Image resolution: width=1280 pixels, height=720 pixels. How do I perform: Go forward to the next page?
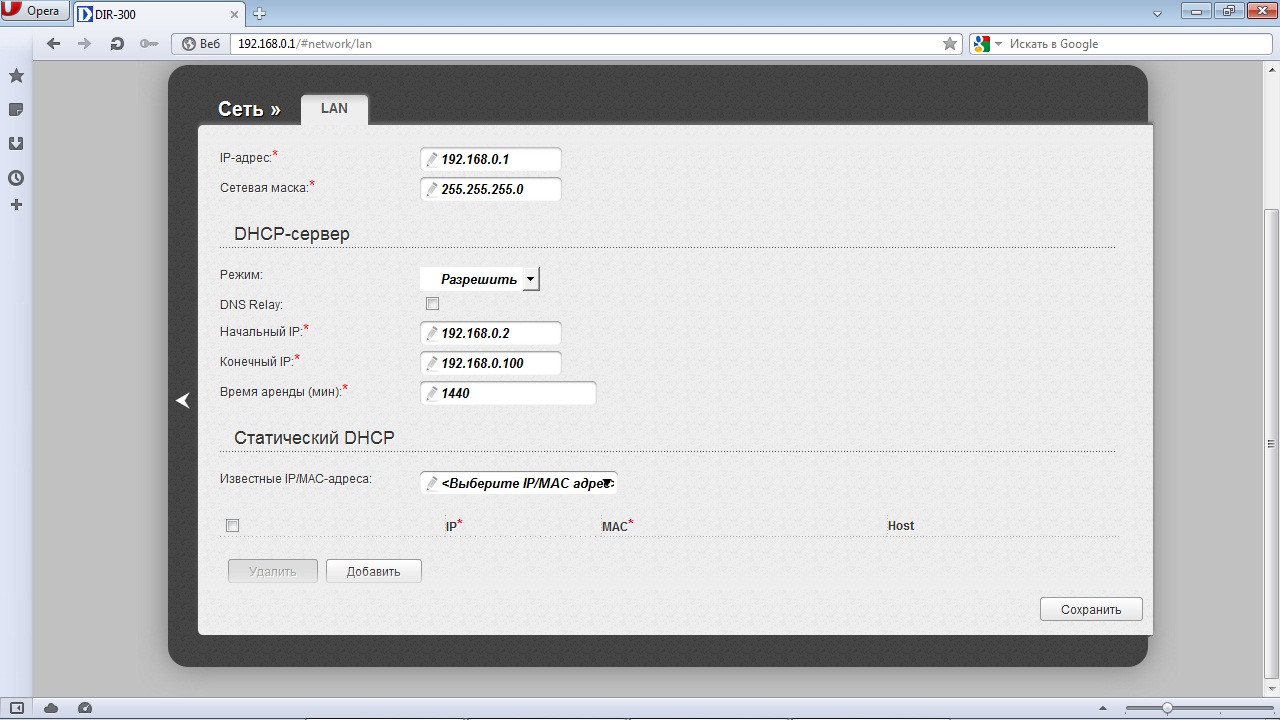tap(85, 44)
